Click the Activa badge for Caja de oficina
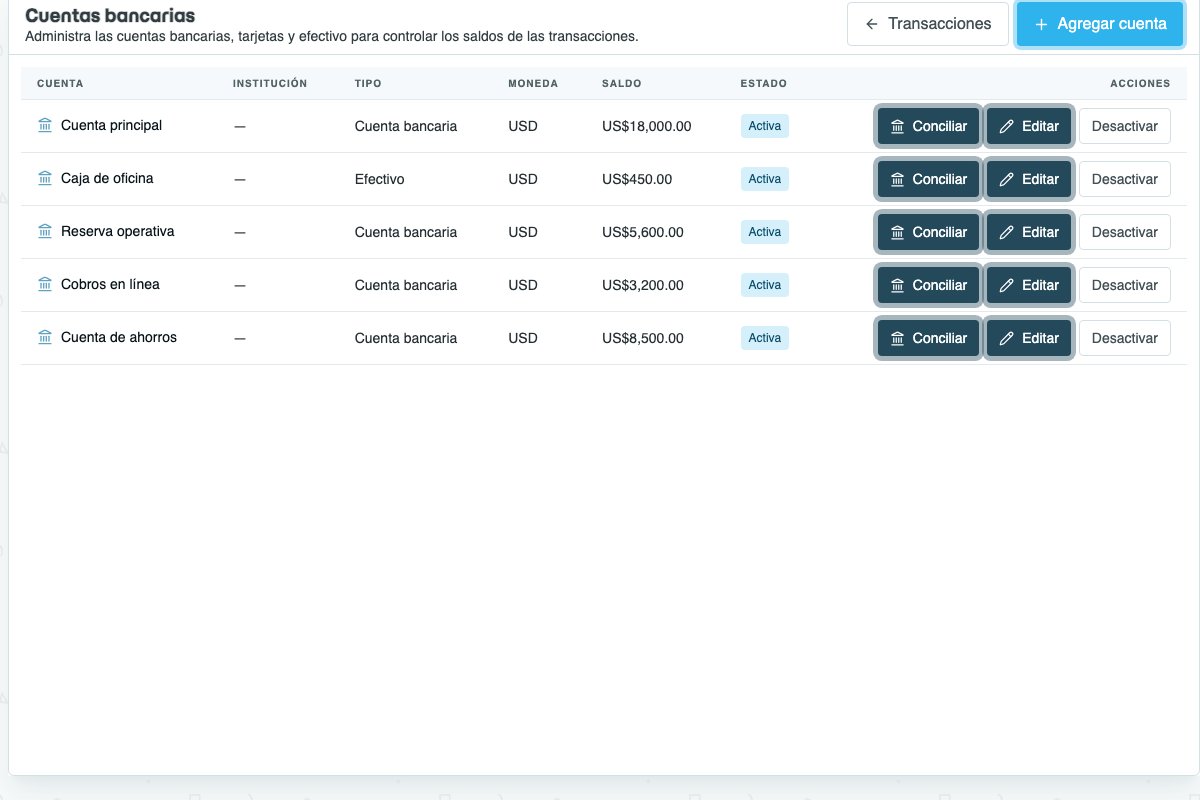This screenshot has width=1200, height=800. tap(765, 179)
